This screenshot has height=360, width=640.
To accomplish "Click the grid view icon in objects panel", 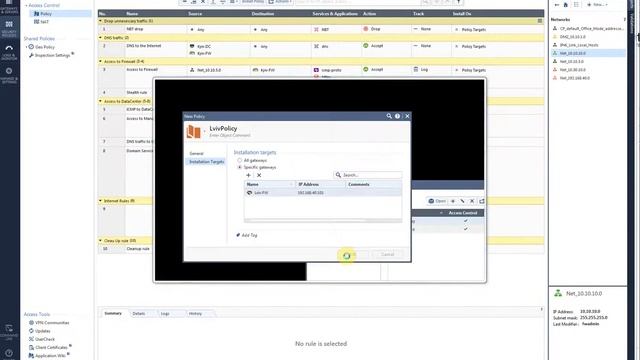I will 576,4.
